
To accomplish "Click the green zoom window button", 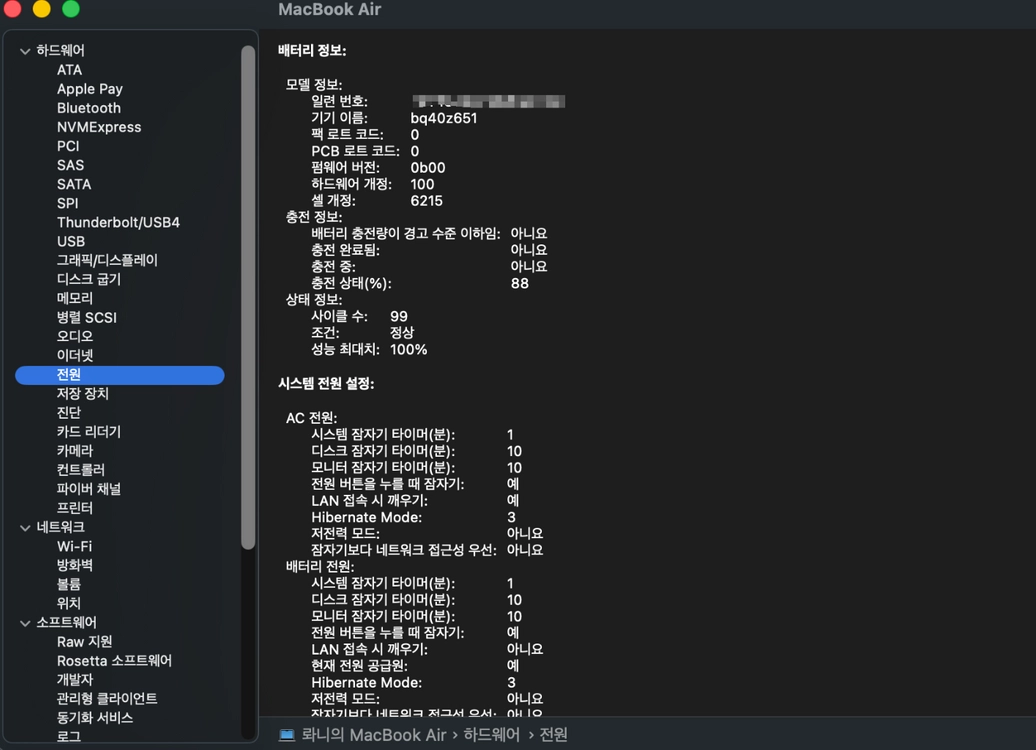I will coord(71,9).
